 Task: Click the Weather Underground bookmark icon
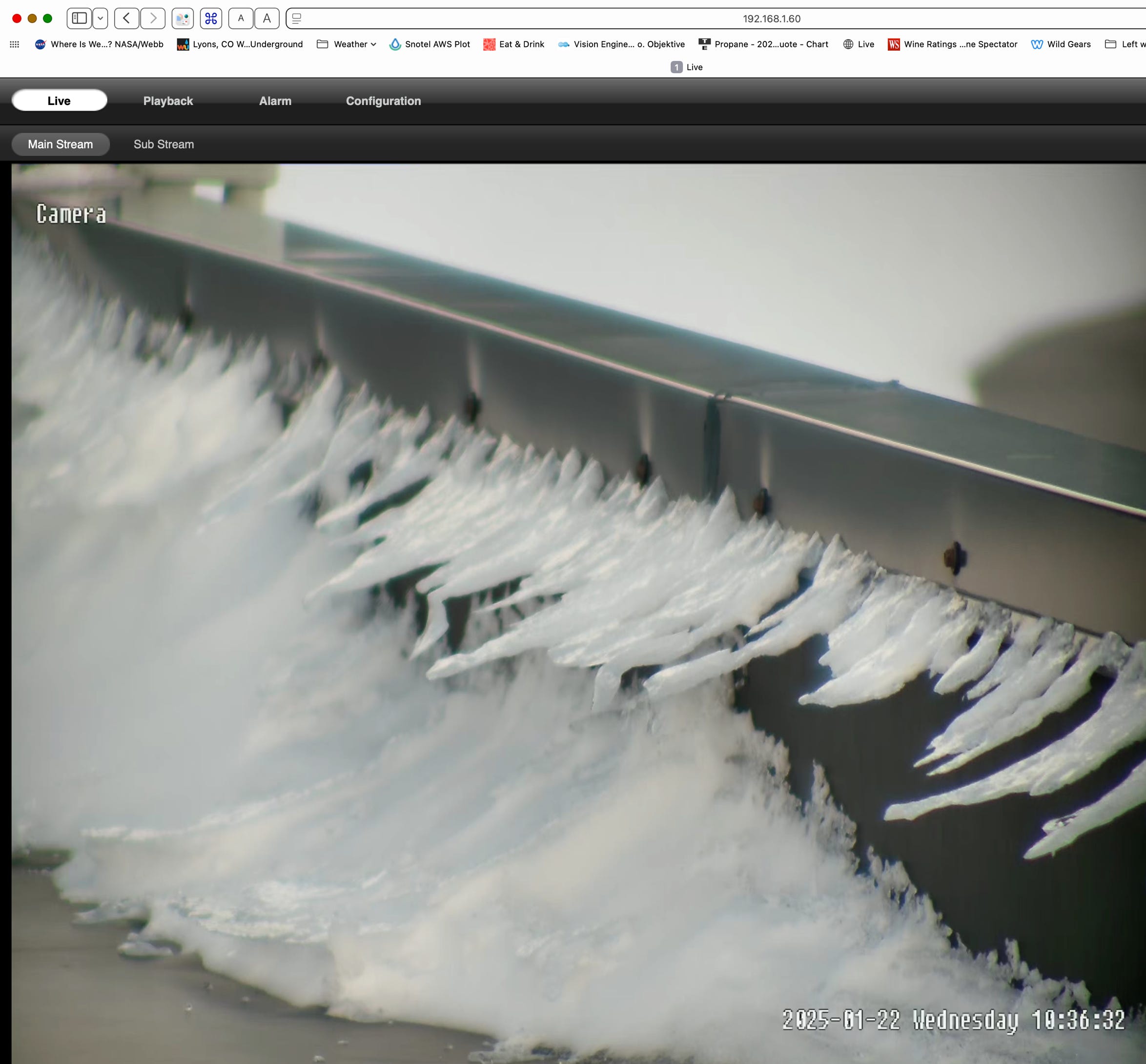pos(183,44)
